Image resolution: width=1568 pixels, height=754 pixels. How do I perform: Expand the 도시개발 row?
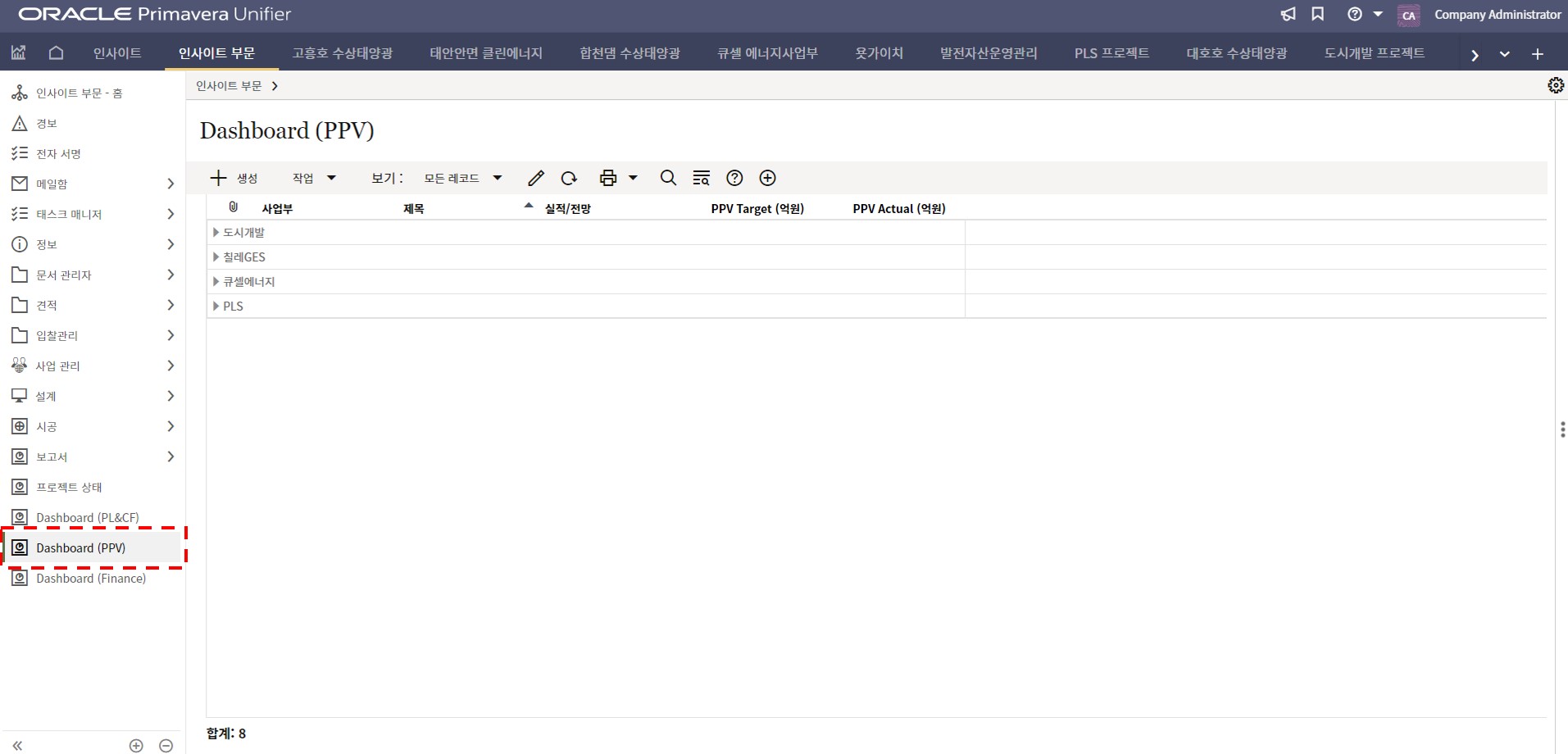point(216,233)
